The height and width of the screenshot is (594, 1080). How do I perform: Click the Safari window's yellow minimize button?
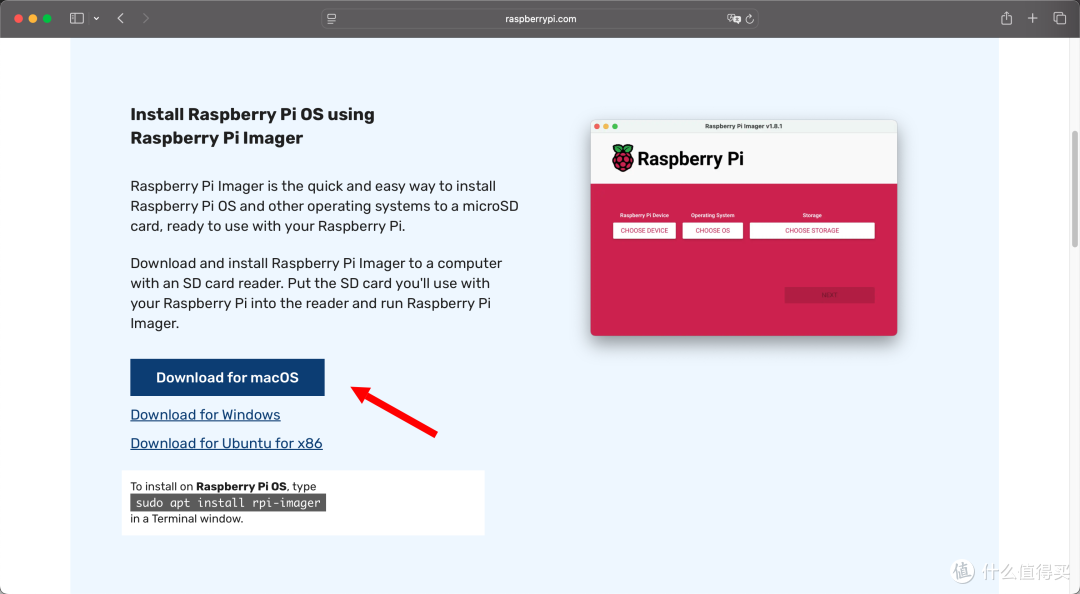[x=32, y=19]
